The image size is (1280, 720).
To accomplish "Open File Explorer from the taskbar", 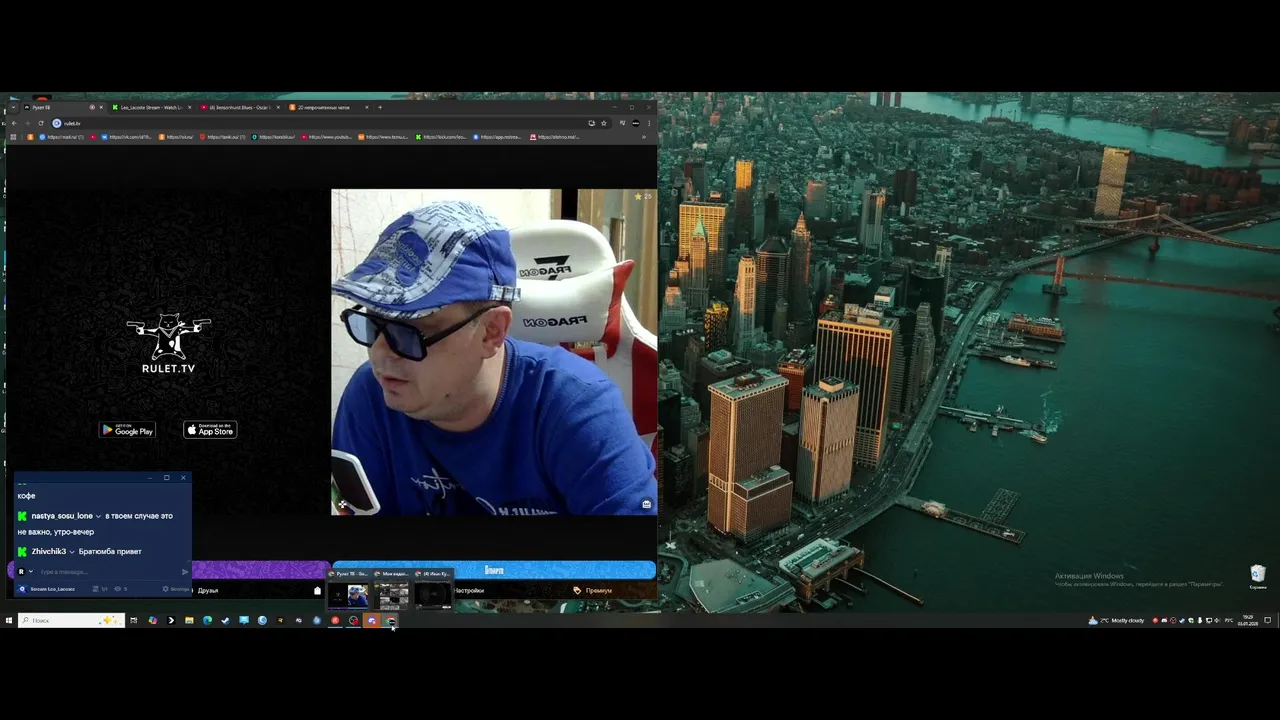I will click(x=189, y=620).
